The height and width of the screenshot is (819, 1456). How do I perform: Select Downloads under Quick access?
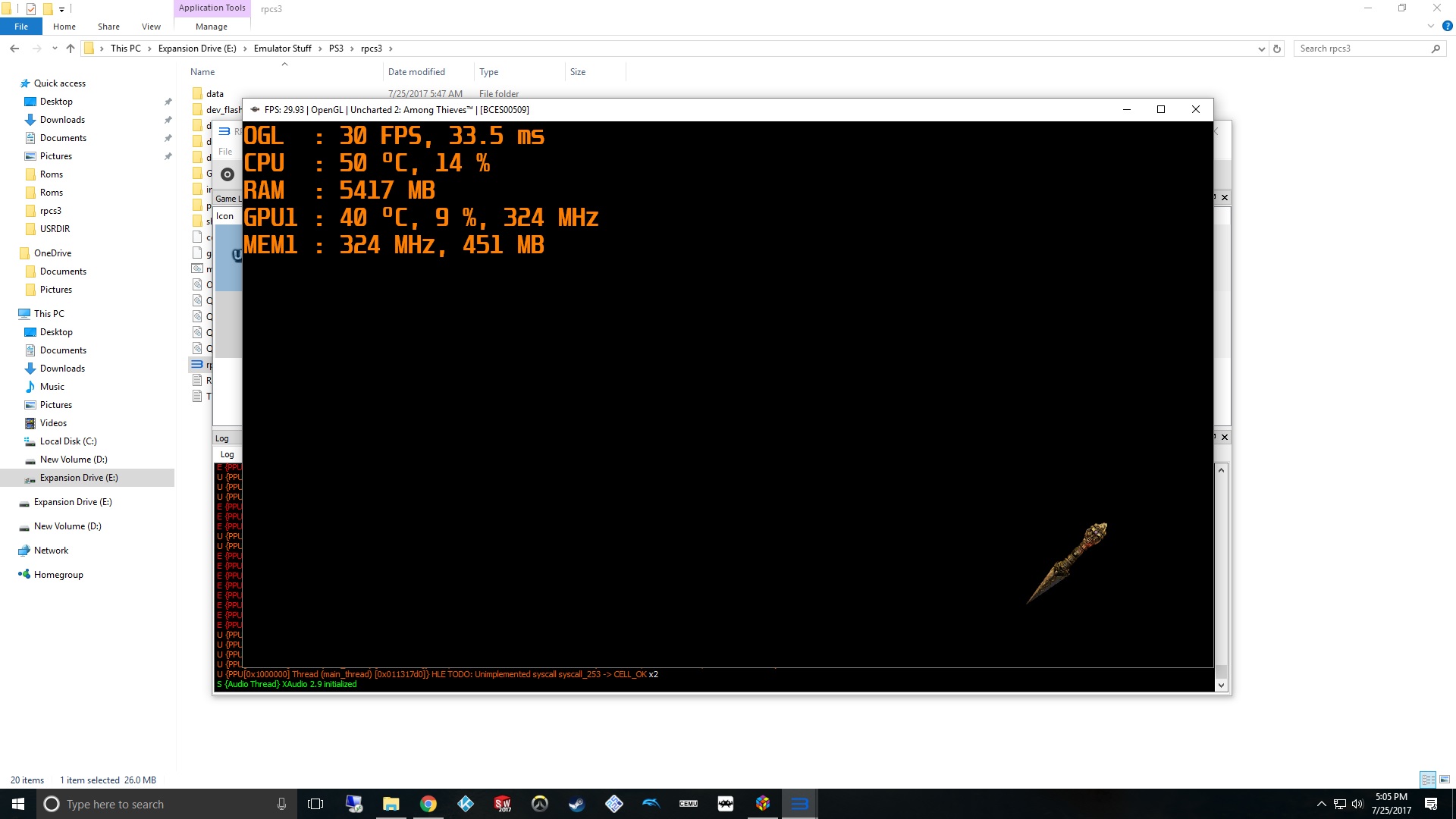coord(62,120)
